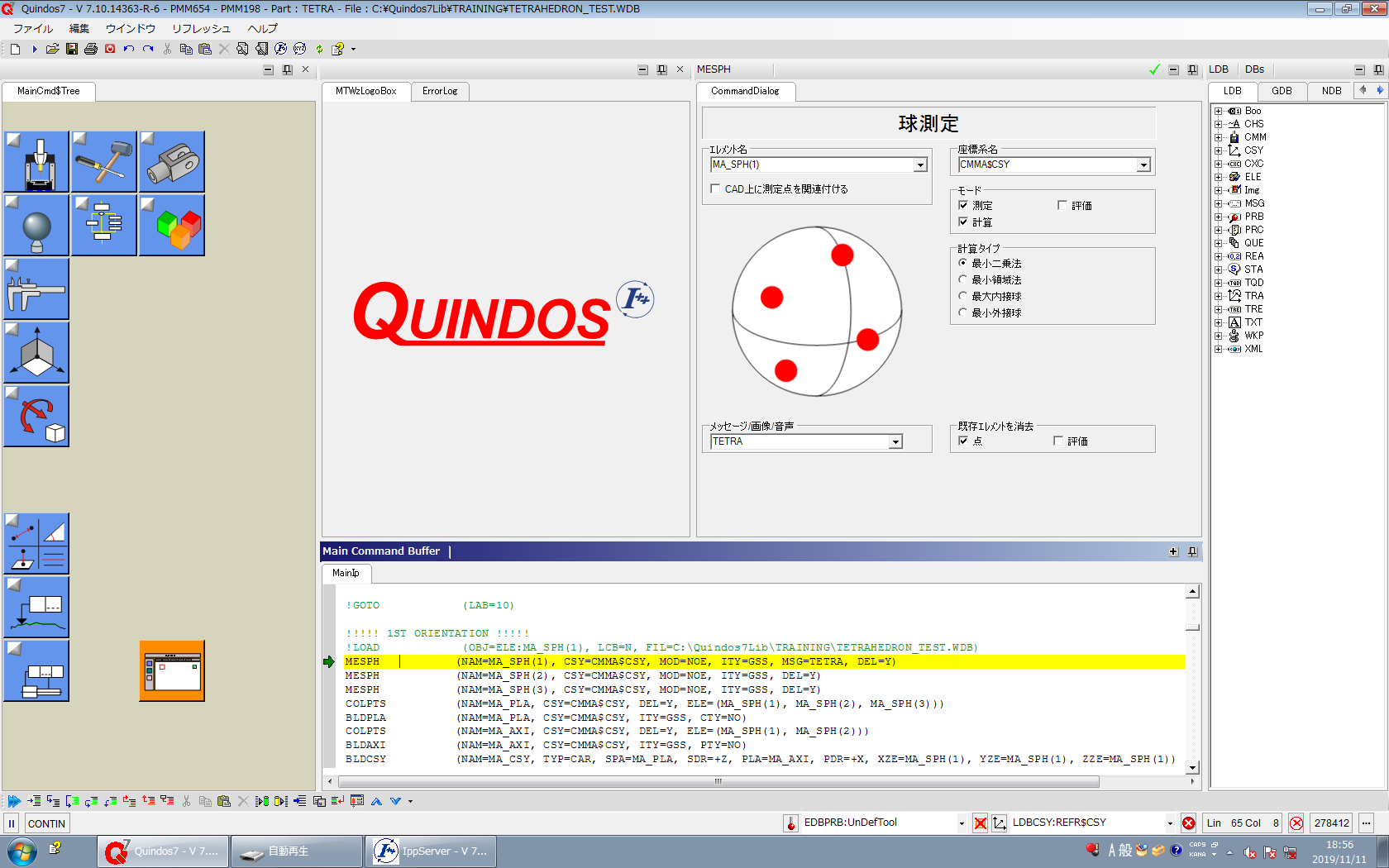Click the green checkmark in MESPH header
Image resolution: width=1389 pixels, height=868 pixels.
[x=1155, y=69]
